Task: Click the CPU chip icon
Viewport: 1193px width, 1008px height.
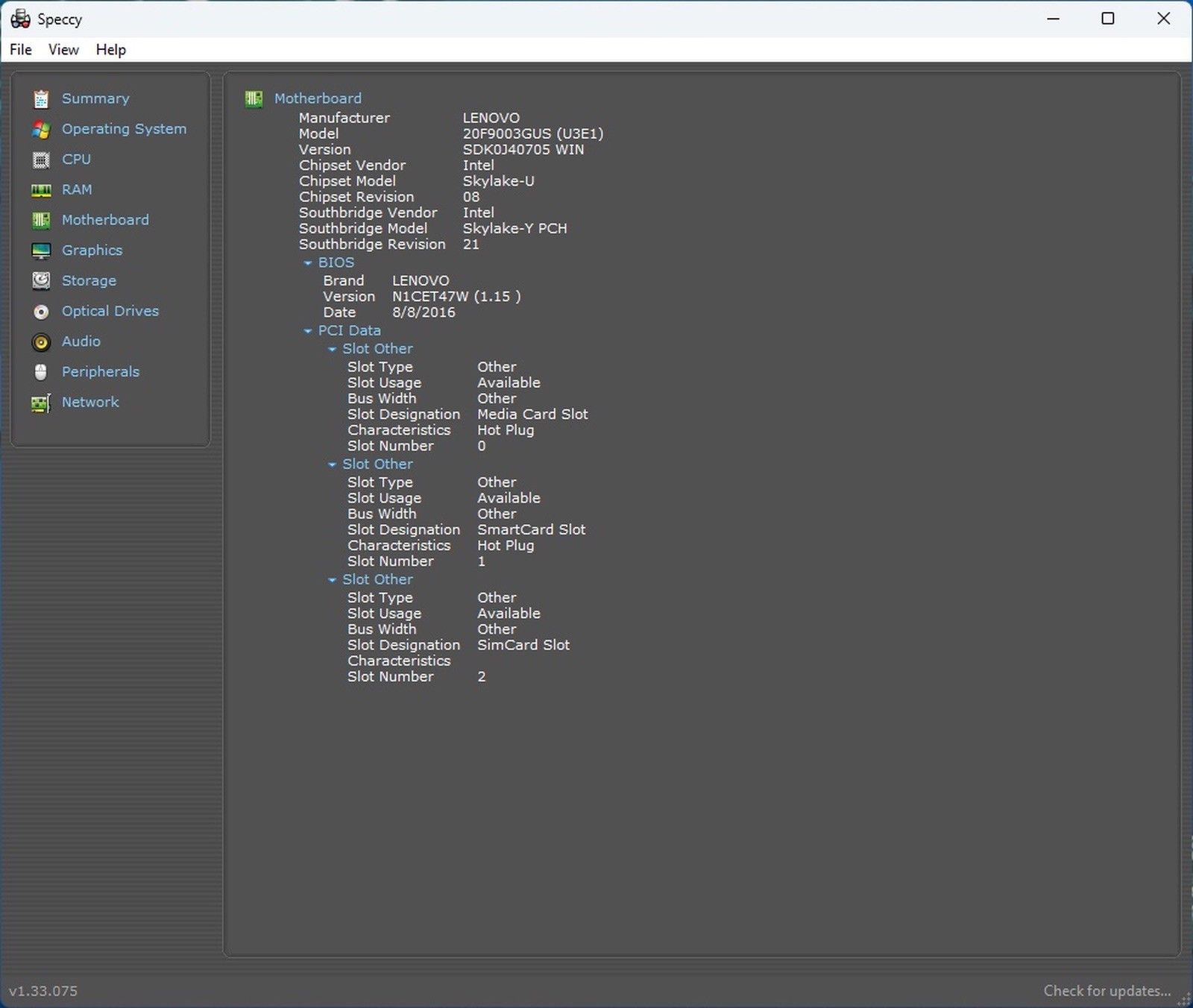Action: [41, 160]
